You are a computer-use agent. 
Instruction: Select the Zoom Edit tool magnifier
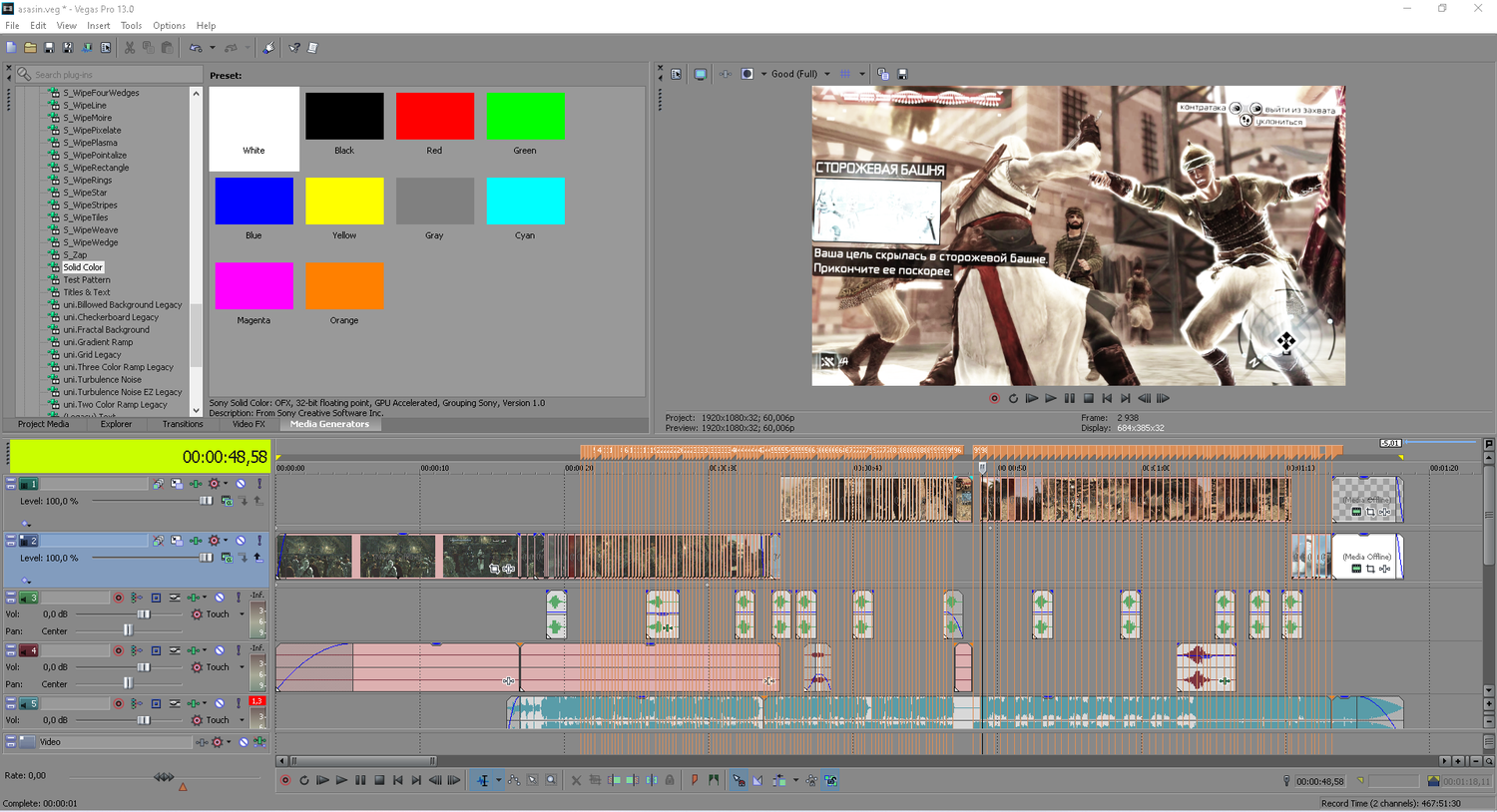pos(551,781)
